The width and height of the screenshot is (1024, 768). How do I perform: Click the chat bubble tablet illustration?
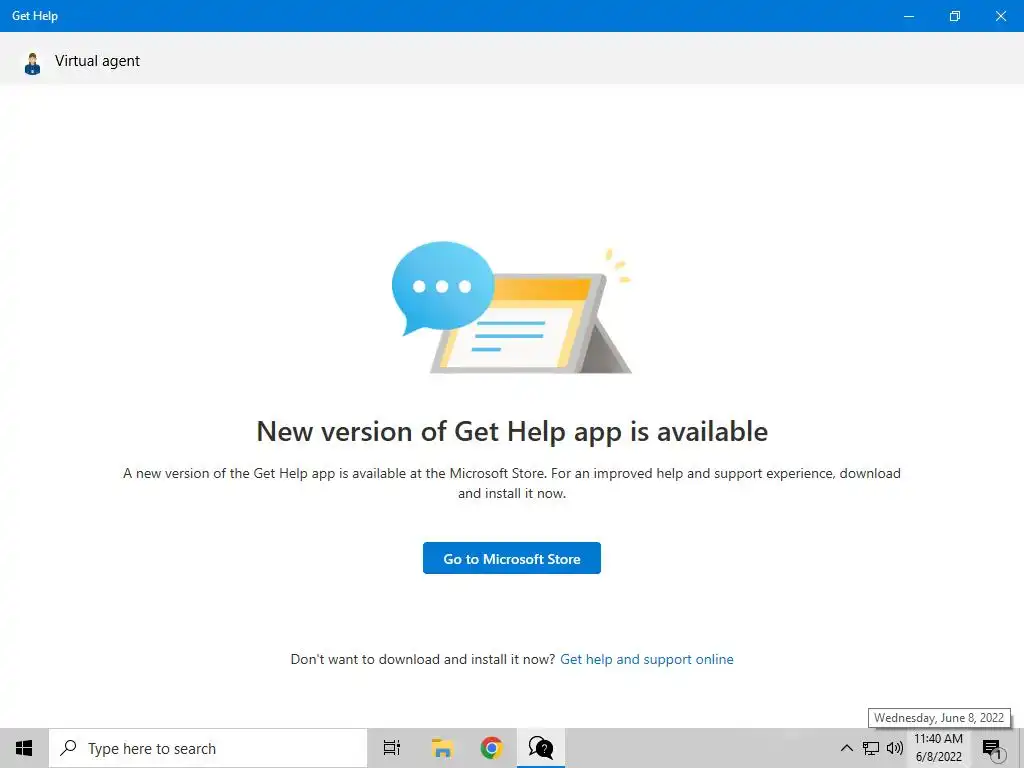[x=511, y=308]
